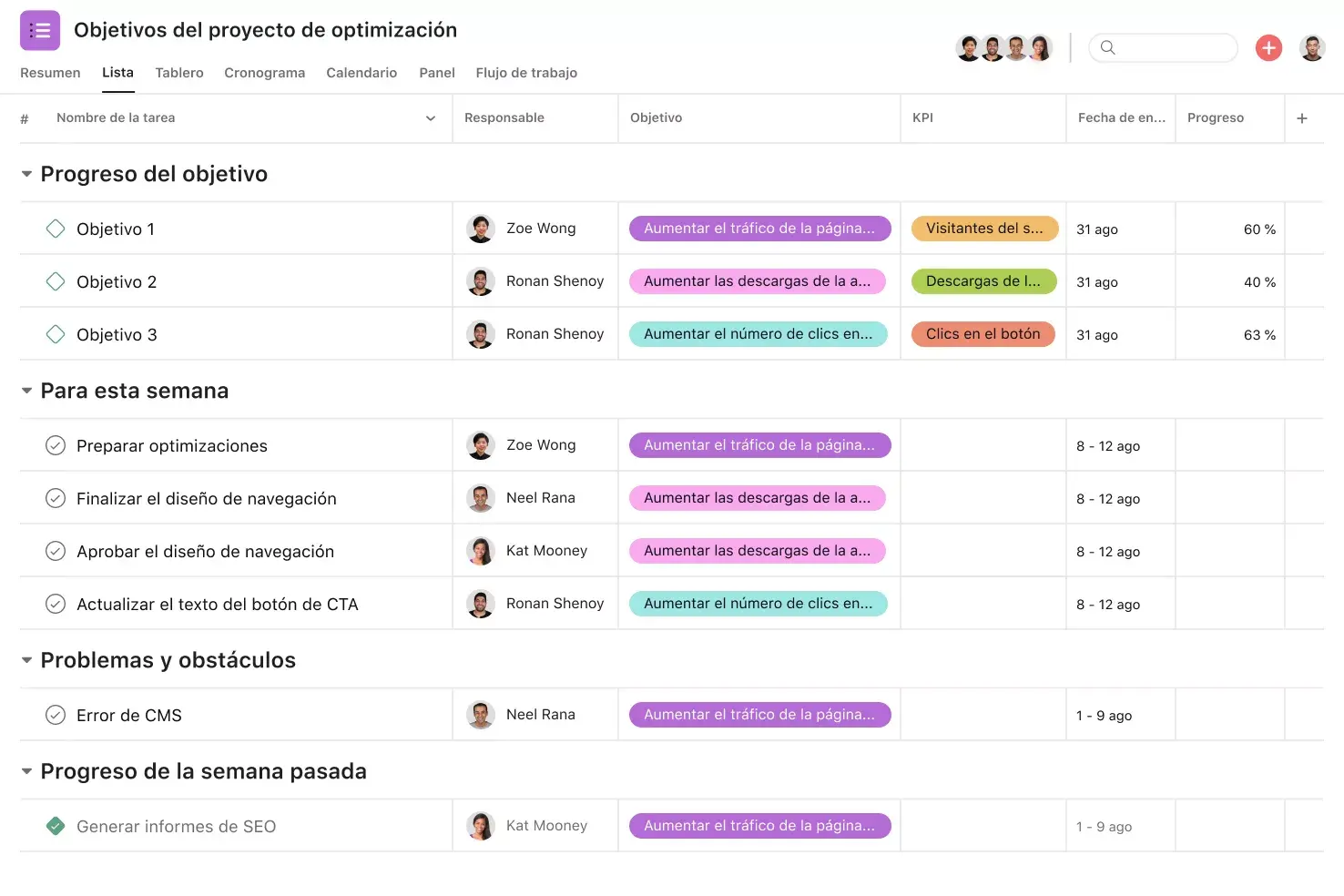Mark Preparar optimizaciones as complete
Screen dimensions: 1344x896
[56, 445]
